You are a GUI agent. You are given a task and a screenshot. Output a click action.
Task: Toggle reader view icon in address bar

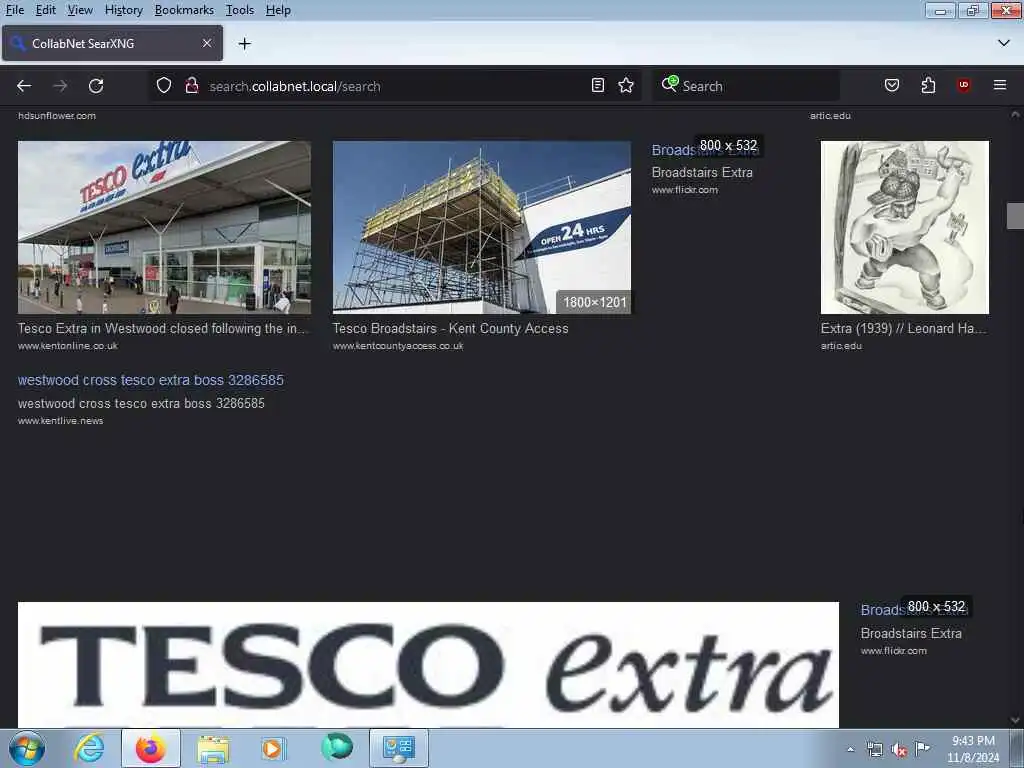click(x=598, y=86)
